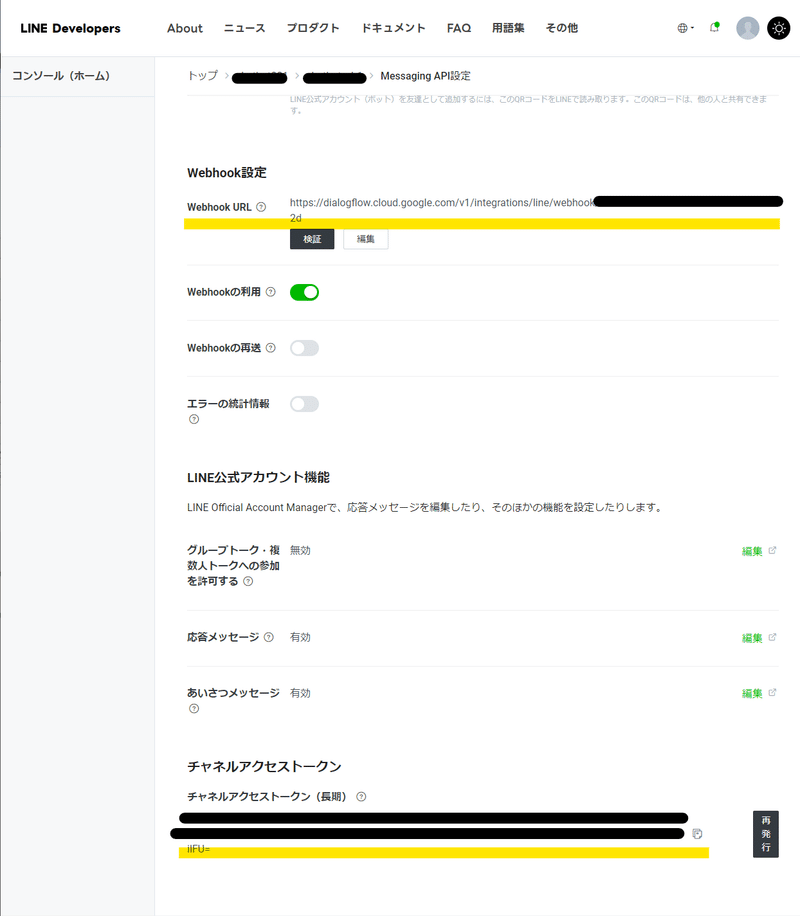Screen dimensions: 800x916
Task: Open the 用語集 menu item
Action: pyautogui.click(x=508, y=28)
